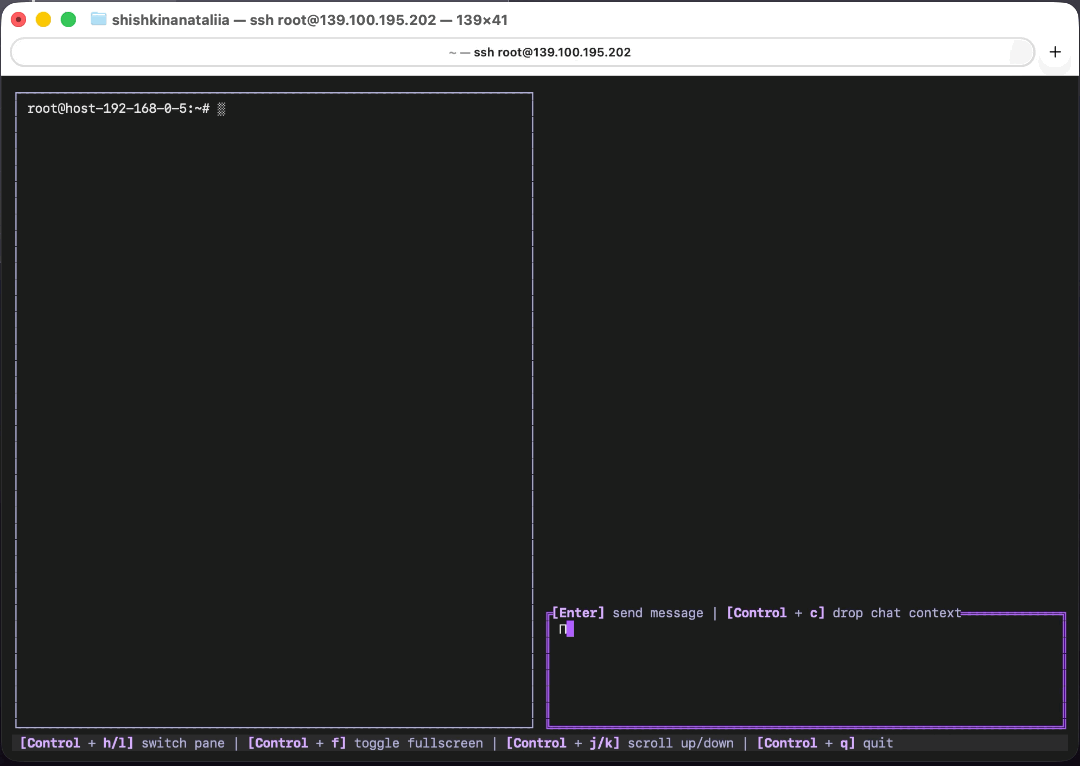Image resolution: width=1080 pixels, height=766 pixels.
Task: Click the [Control + c] drop chat context hint
Action: (x=844, y=613)
